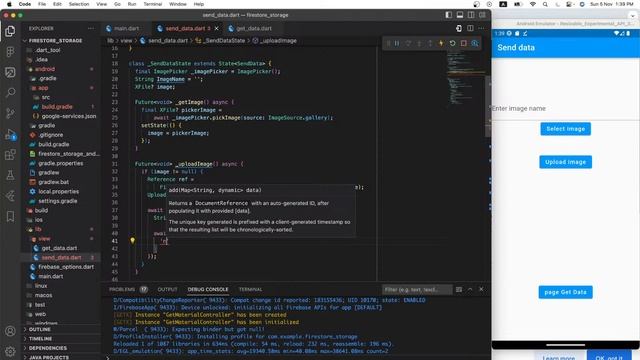Open the Dart DevTools widget inspector icon
Image resolution: width=640 pixels, height=360 pixels.
point(475,43)
